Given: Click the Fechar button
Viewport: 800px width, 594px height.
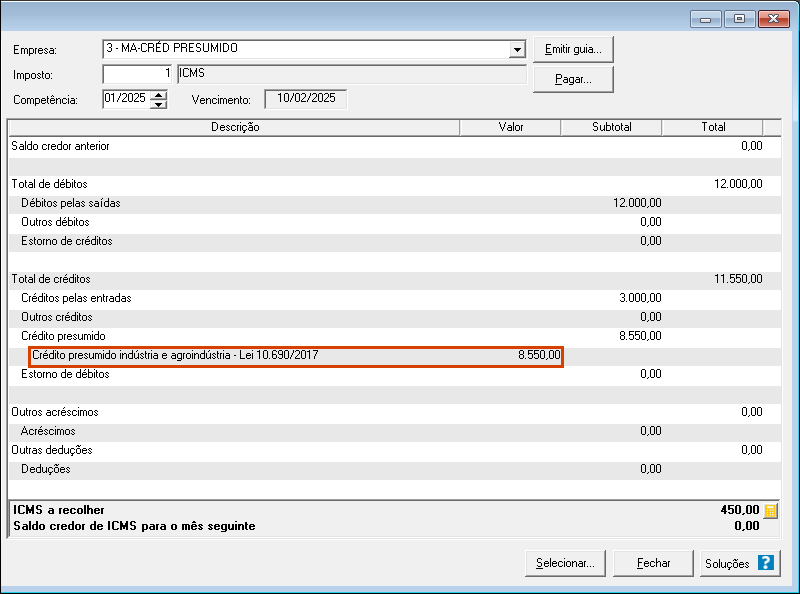Looking at the screenshot, I should pos(653,563).
